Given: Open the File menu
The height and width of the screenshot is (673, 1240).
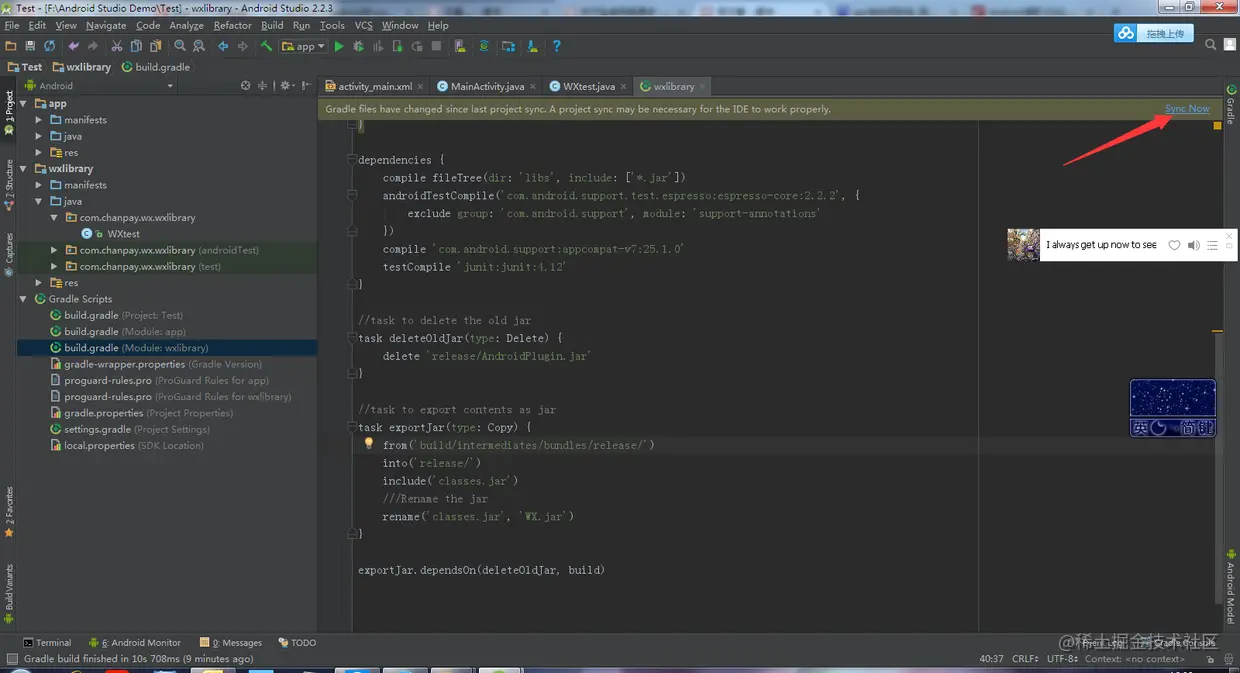Looking at the screenshot, I should 13,25.
